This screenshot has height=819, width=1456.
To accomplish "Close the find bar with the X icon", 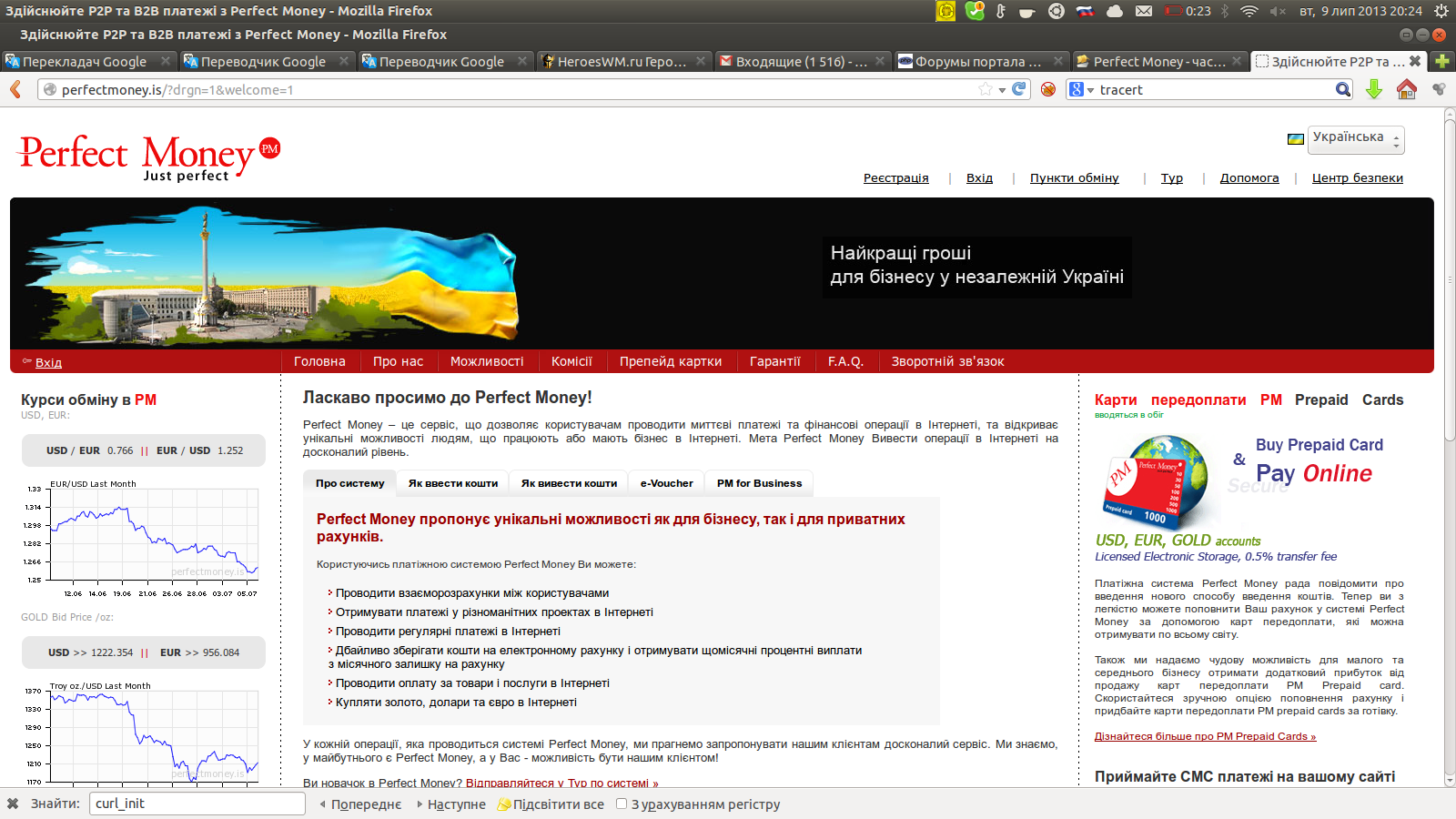I will 13,804.
